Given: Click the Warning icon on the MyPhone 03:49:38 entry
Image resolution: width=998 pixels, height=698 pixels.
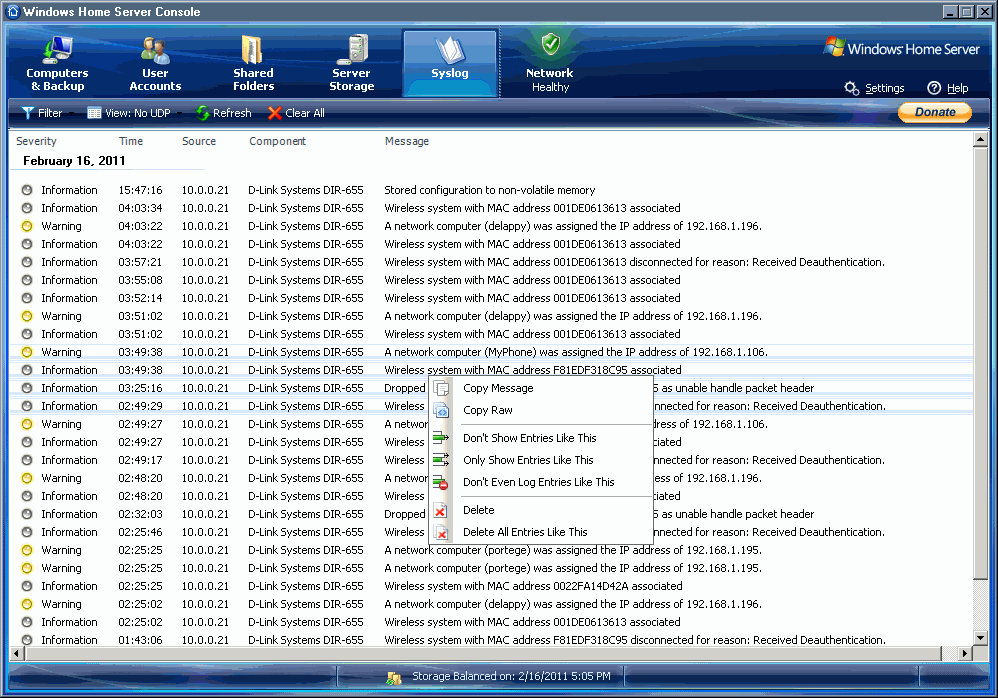Looking at the screenshot, I should coord(27,352).
